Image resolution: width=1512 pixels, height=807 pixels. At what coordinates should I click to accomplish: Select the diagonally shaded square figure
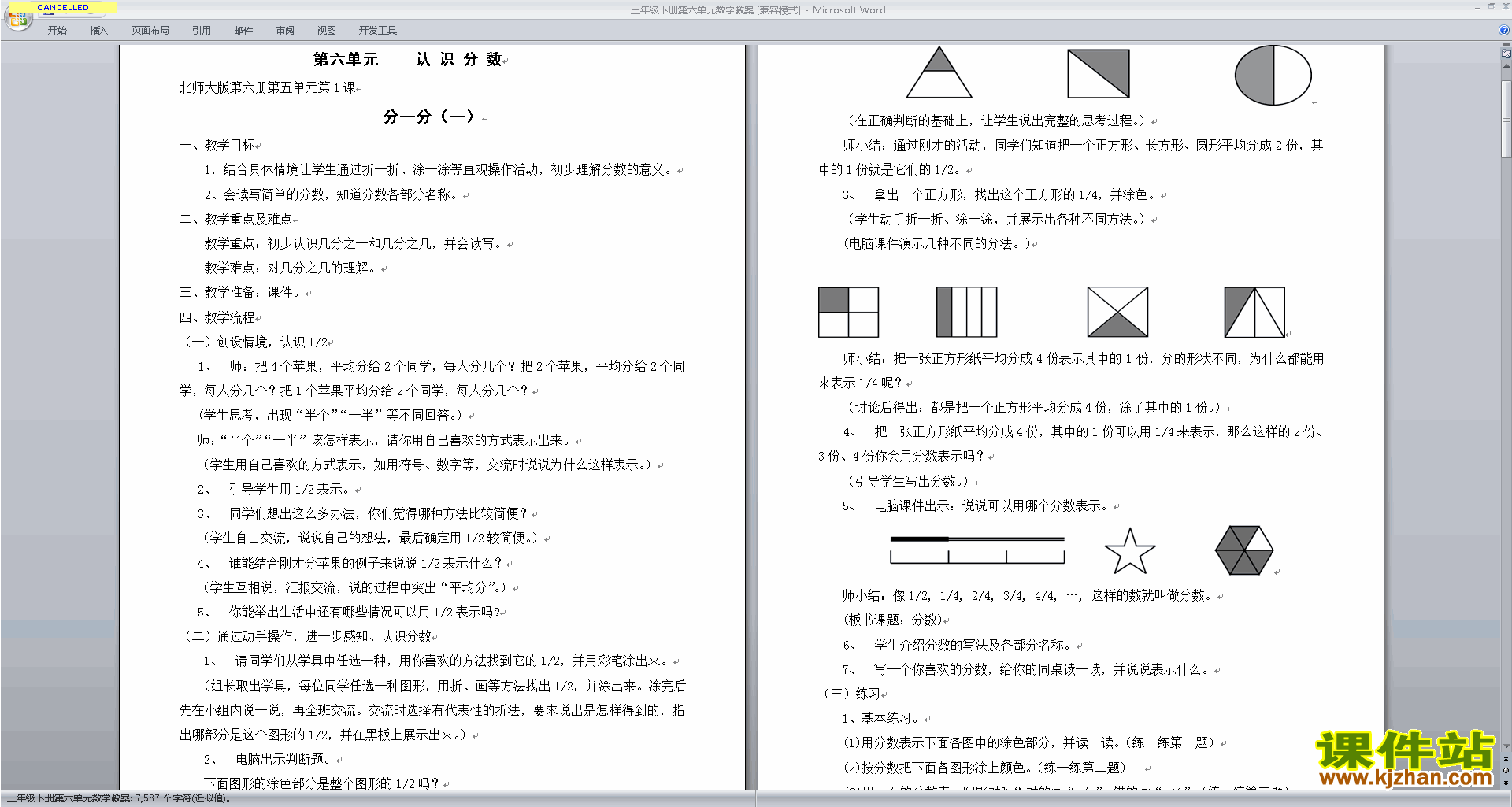(1099, 74)
